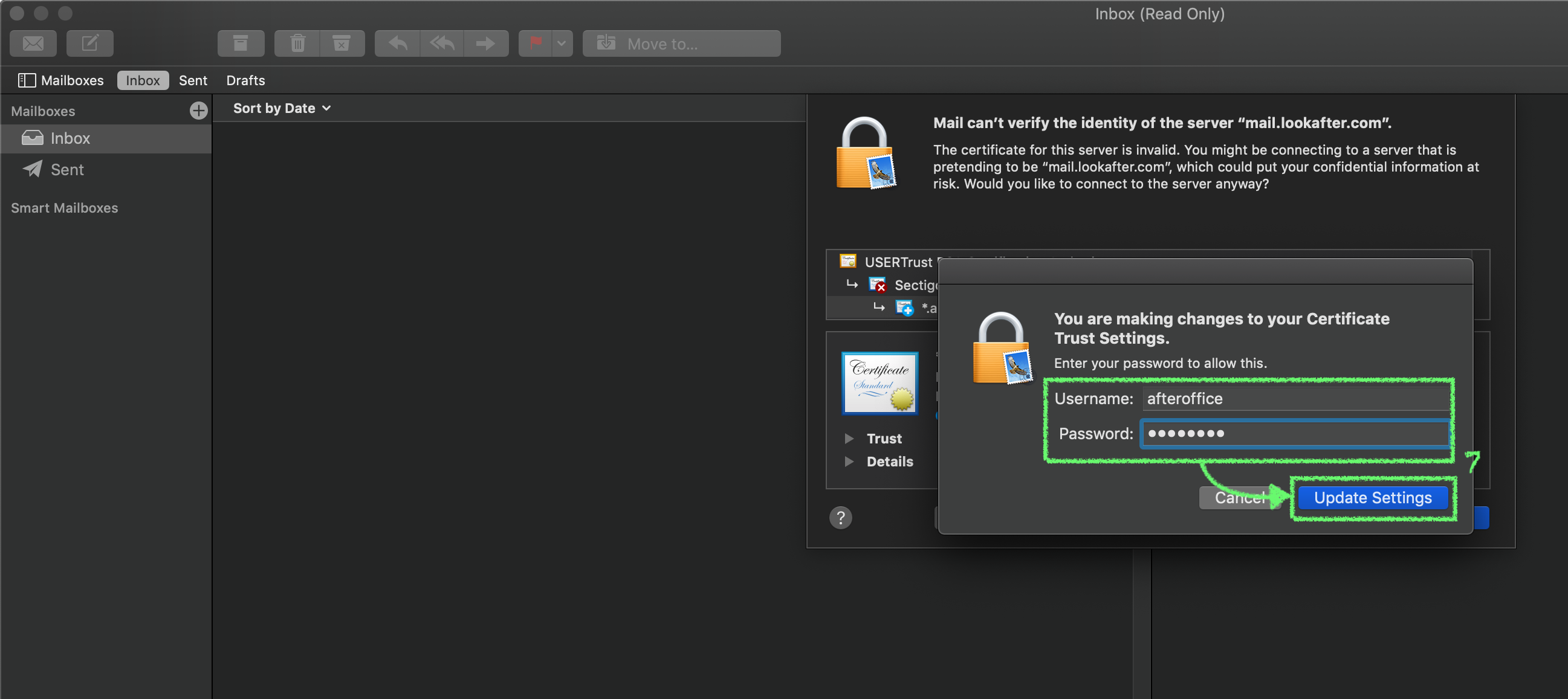1568x699 pixels.
Task: Open the flag color dropdown arrow
Action: (x=561, y=43)
